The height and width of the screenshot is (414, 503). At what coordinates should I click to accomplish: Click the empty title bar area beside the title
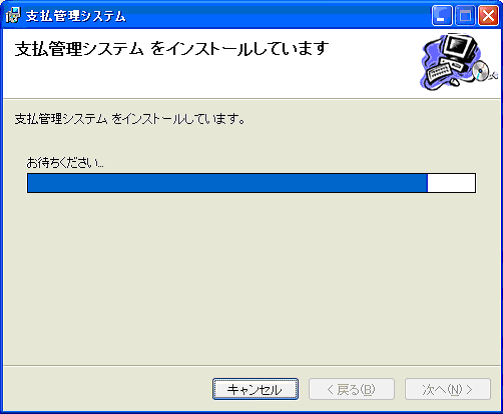(x=277, y=16)
